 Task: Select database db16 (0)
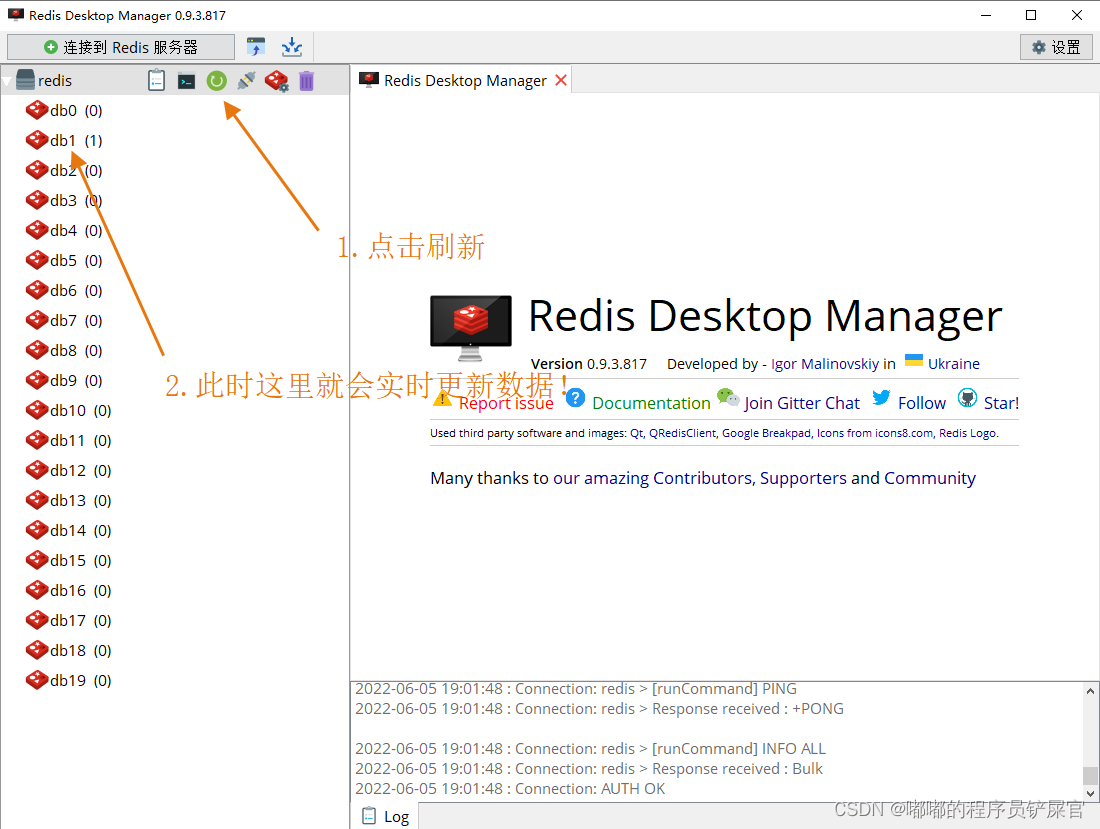pyautogui.click(x=68, y=591)
